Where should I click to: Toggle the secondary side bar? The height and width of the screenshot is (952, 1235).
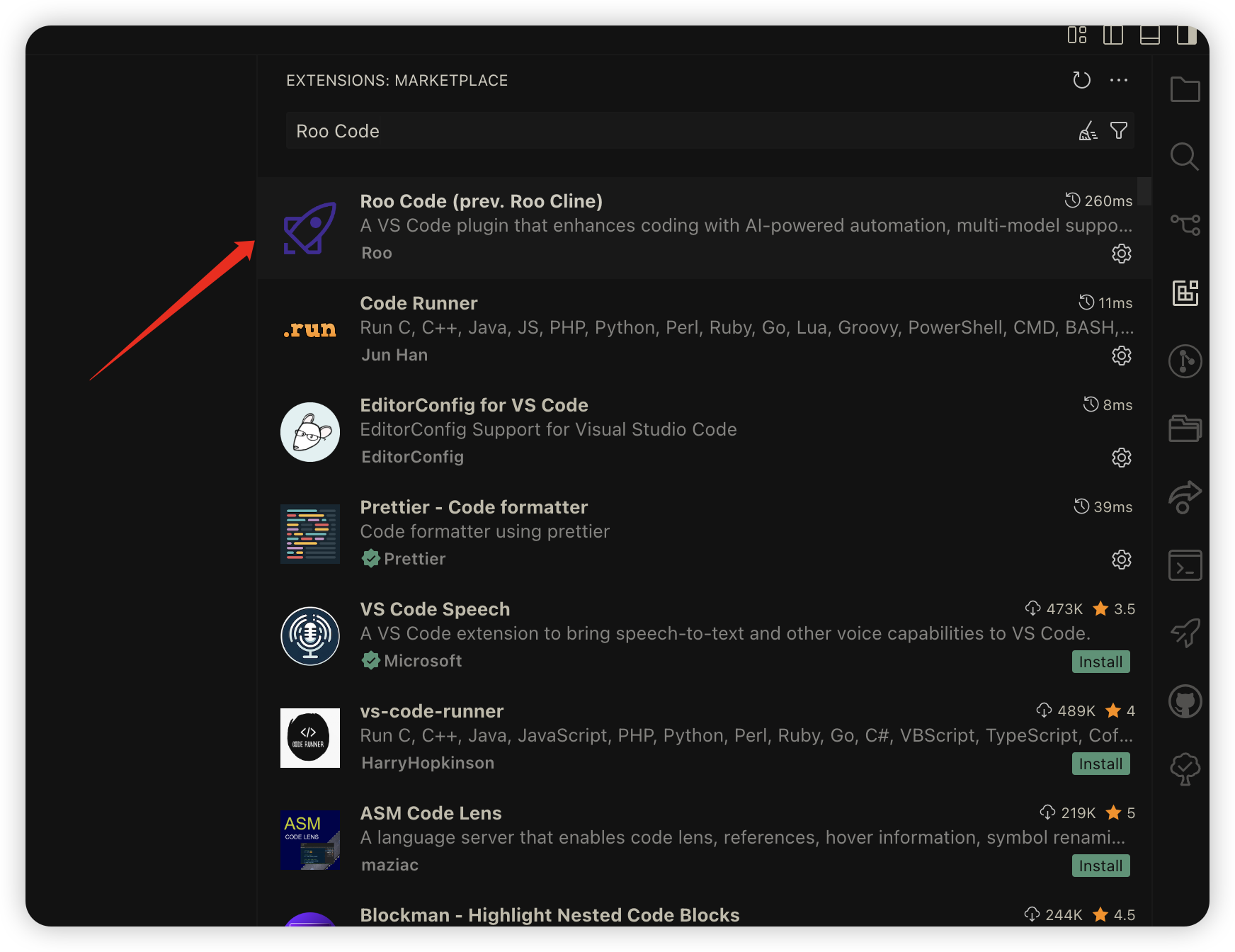click(x=1187, y=35)
